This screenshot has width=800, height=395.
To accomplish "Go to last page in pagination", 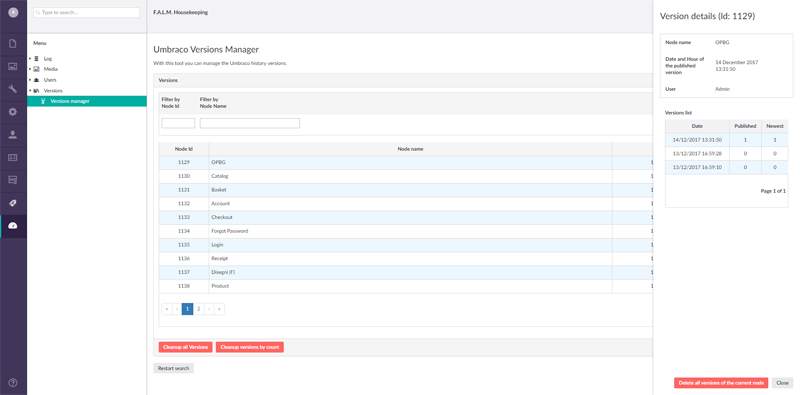I will point(219,309).
